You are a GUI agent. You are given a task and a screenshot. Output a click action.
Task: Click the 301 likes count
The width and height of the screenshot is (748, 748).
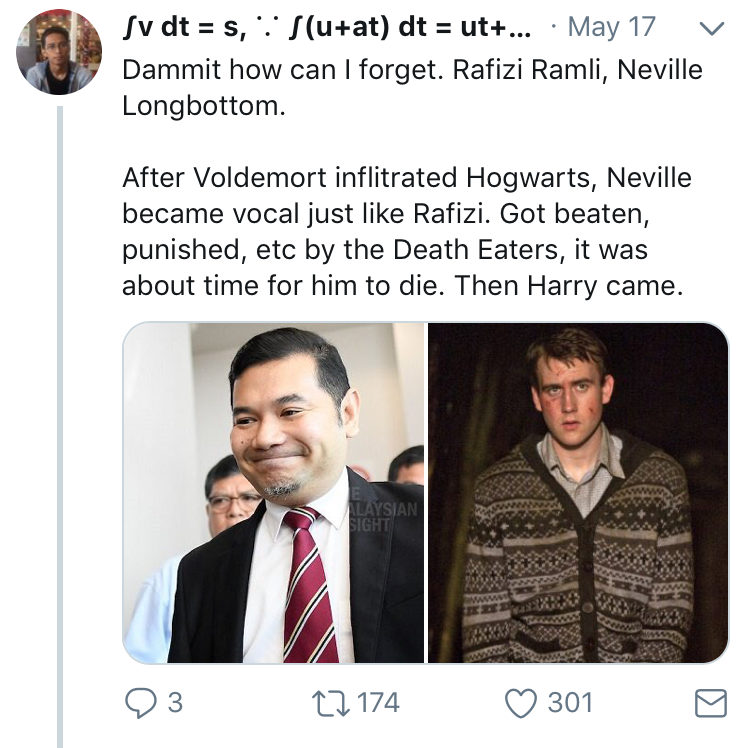[570, 703]
